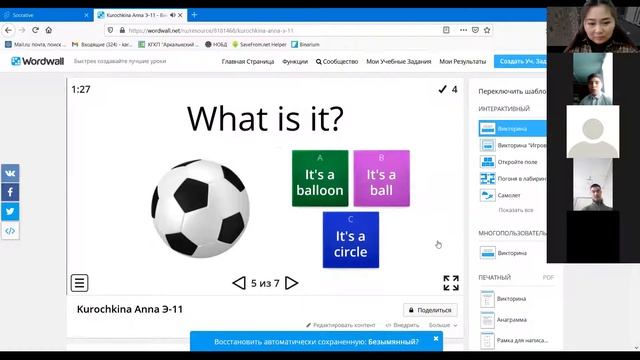Screen dimensions: 640x360
Task: Open page actions three-dot menu
Action: [463, 30]
